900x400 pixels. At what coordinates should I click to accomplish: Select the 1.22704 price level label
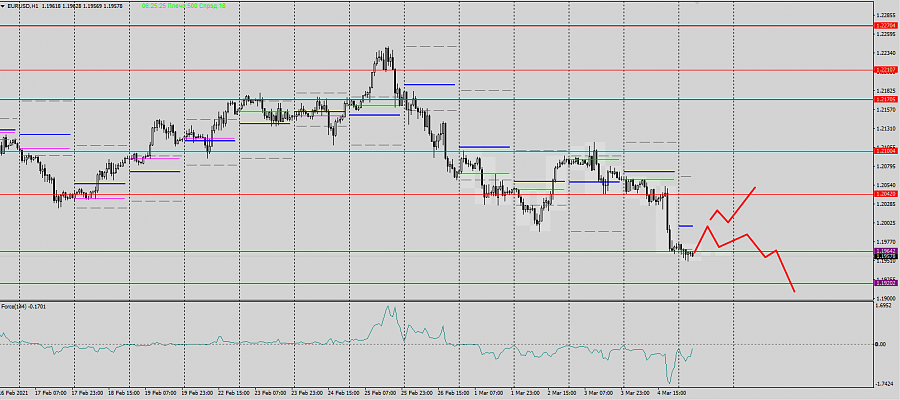pos(885,26)
